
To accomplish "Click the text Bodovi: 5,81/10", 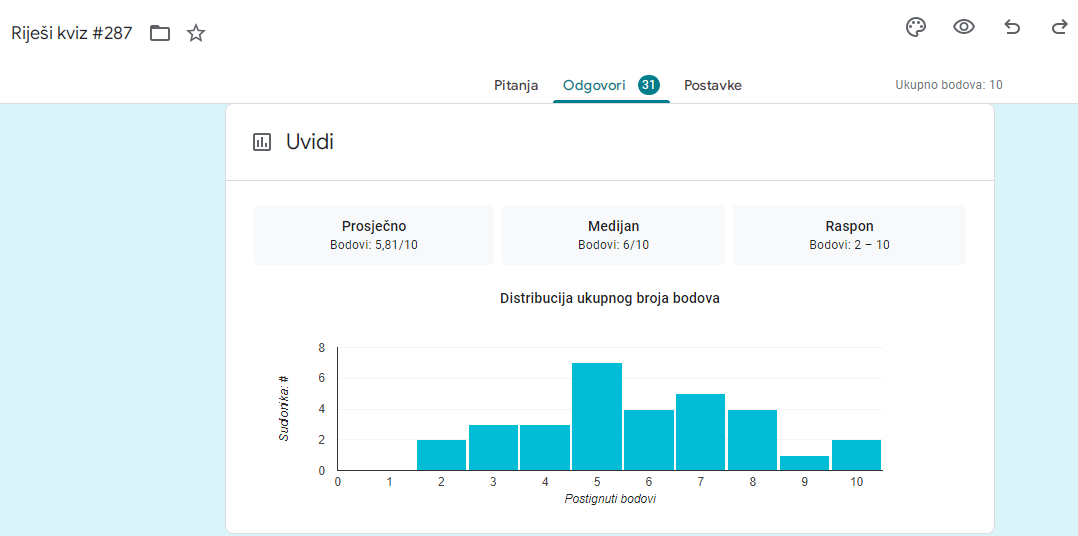I will pos(374,245).
